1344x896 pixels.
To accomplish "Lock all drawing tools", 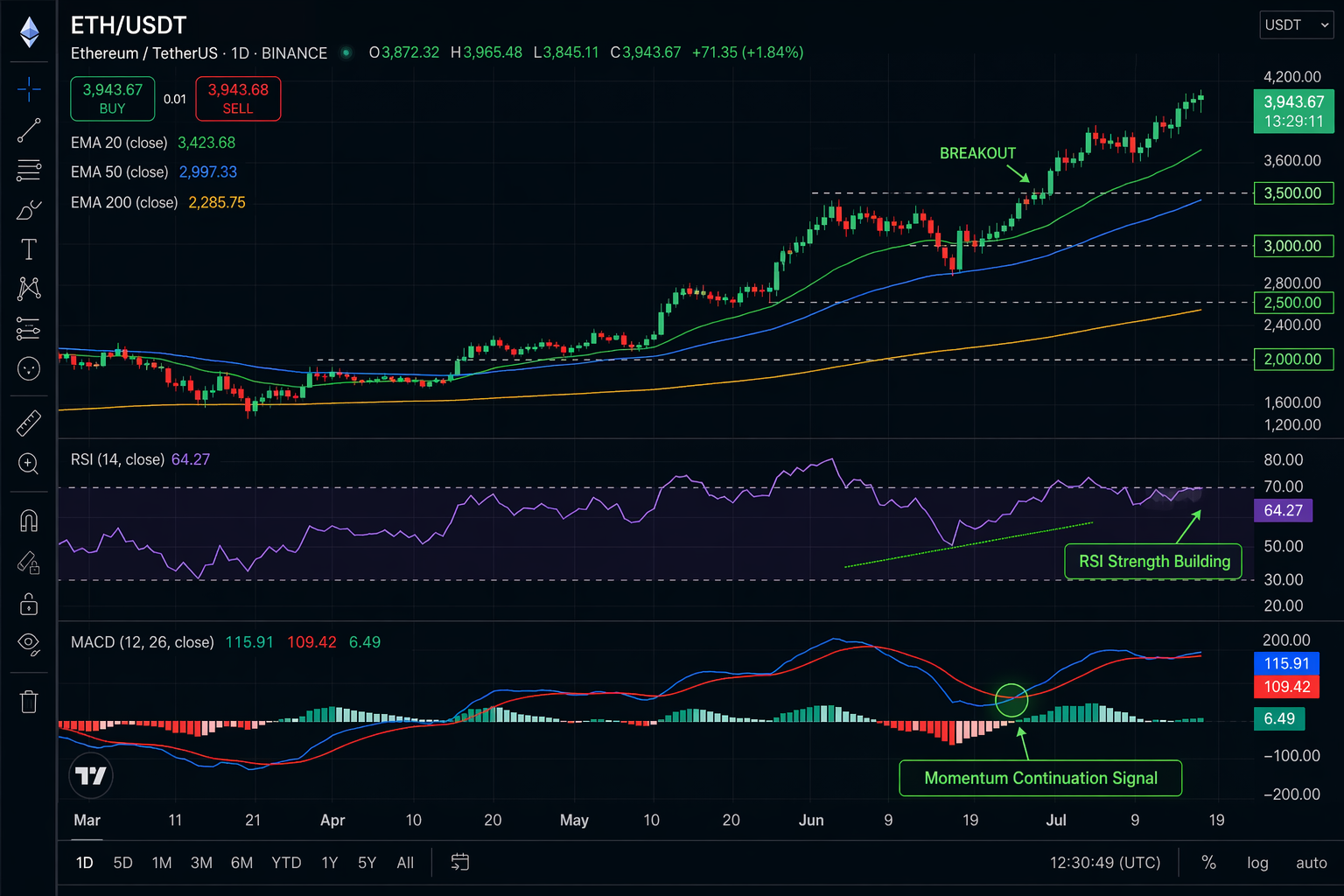I will click(x=29, y=604).
